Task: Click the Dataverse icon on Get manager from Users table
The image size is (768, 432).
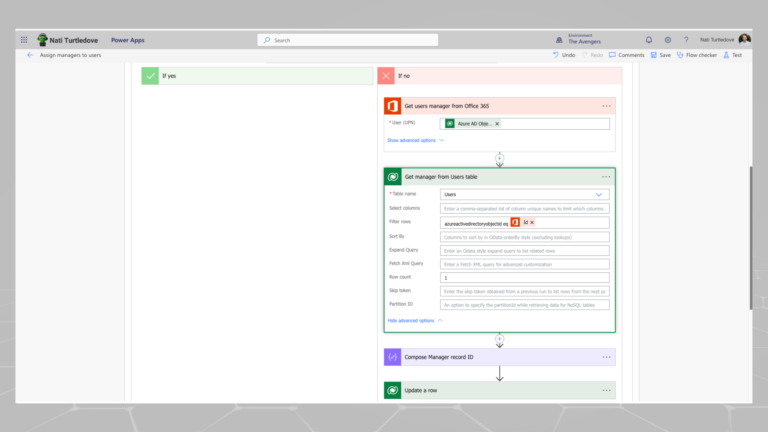Action: 393,177
